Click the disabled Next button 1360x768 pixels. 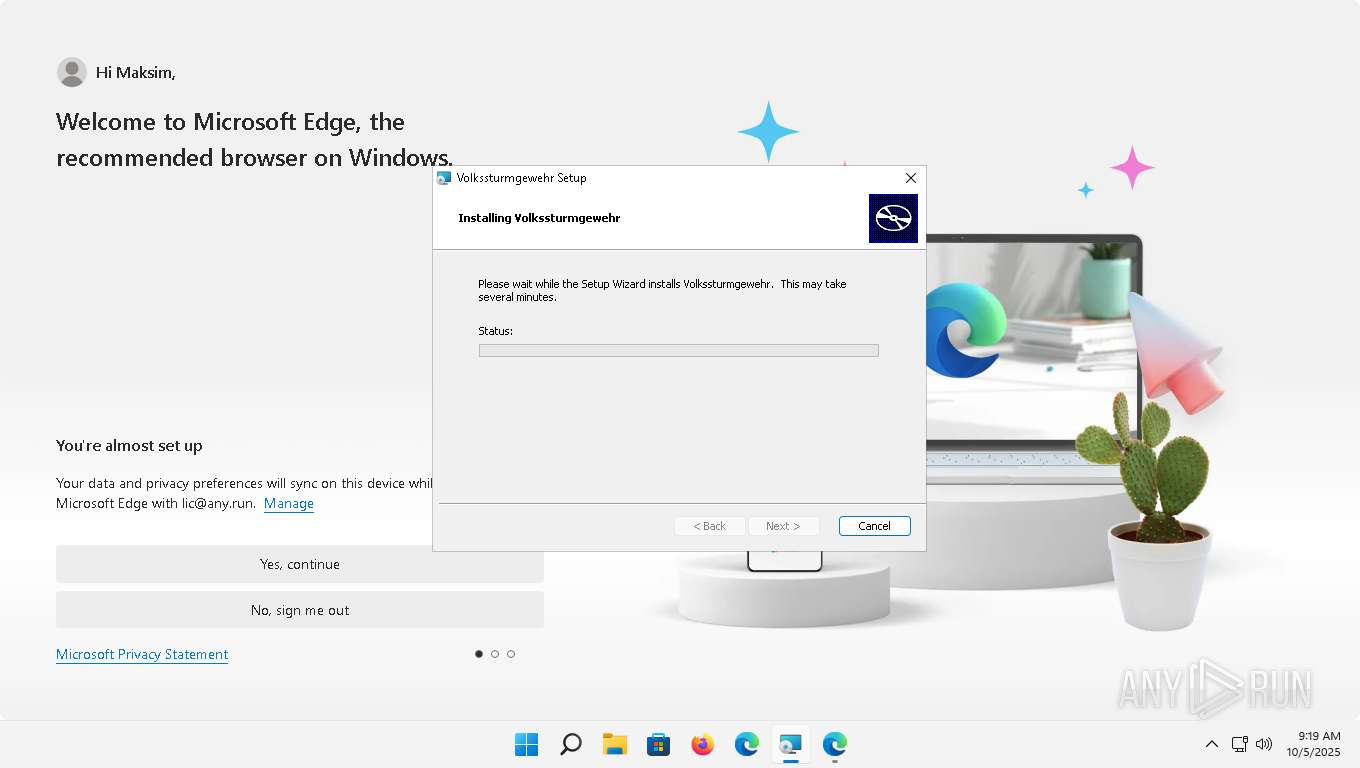[x=783, y=526]
